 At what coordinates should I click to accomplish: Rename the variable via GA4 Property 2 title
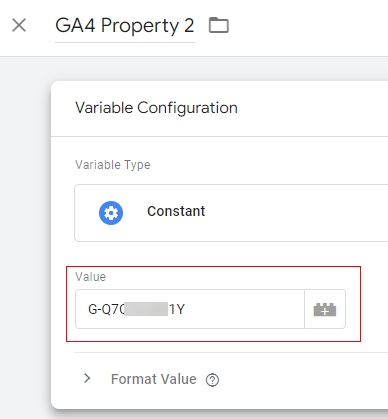(125, 26)
